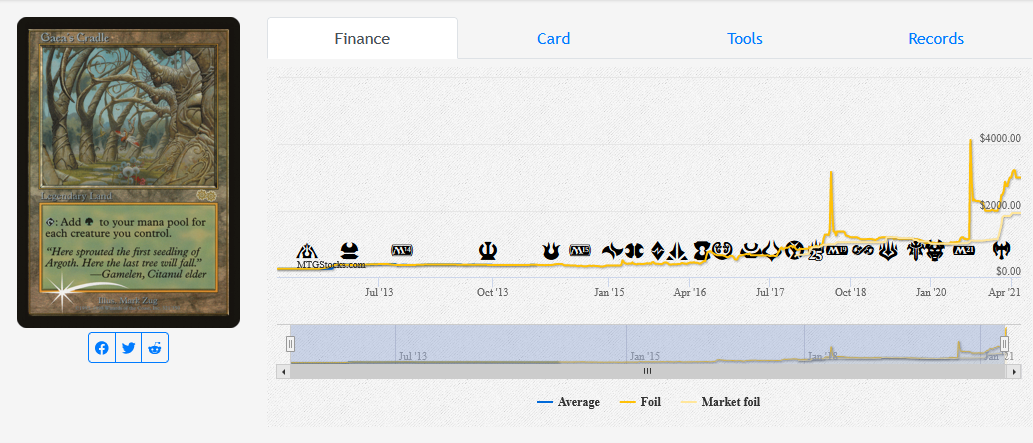The width and height of the screenshot is (1033, 443).
Task: Toggle the Foil series in legend
Action: pos(640,402)
